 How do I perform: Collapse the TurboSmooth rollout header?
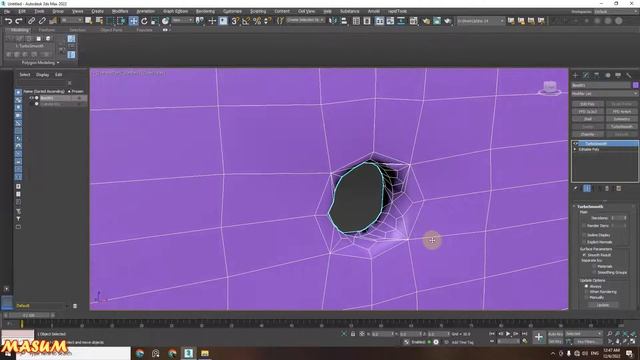pos(590,207)
